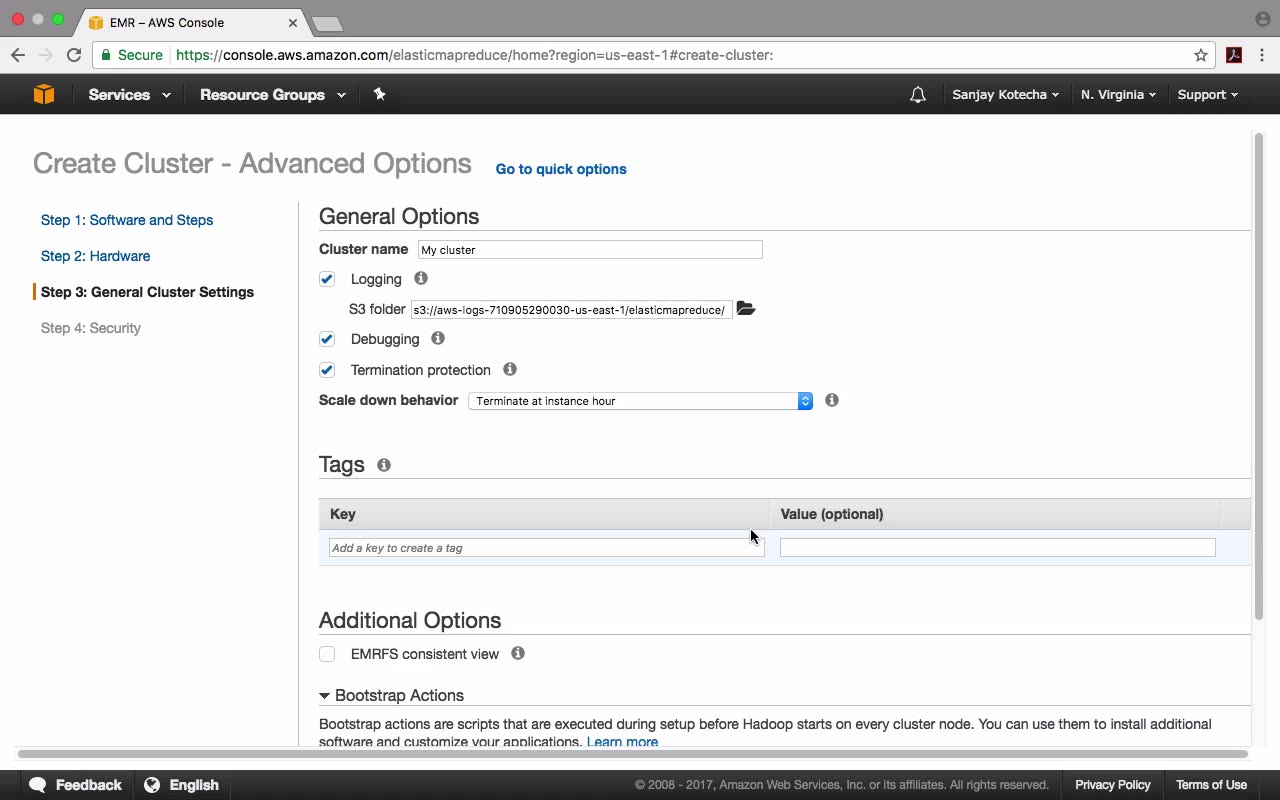
Task: Click the AWS console home cube icon
Action: pos(44,94)
